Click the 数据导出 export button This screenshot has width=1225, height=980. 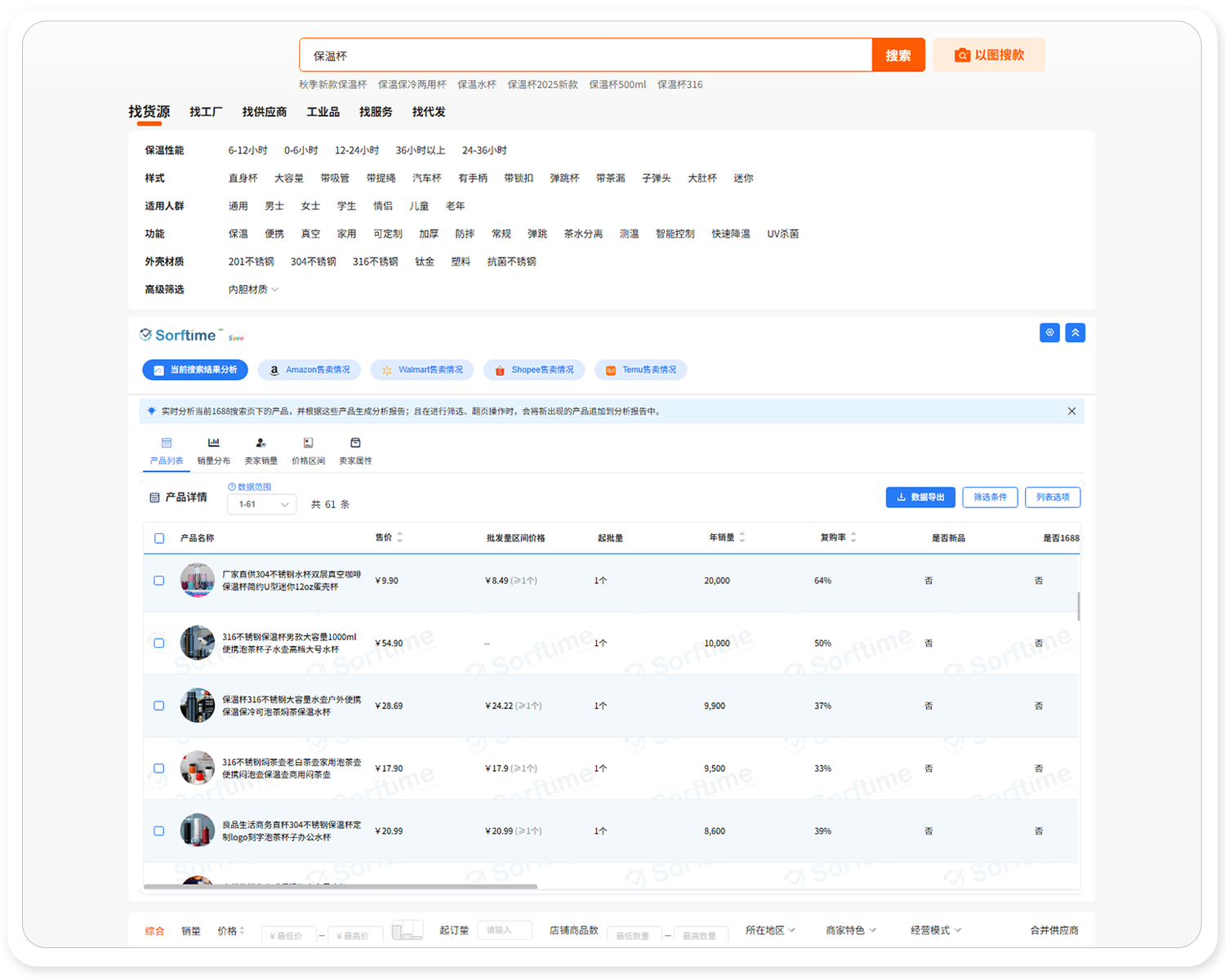pyautogui.click(x=920, y=497)
